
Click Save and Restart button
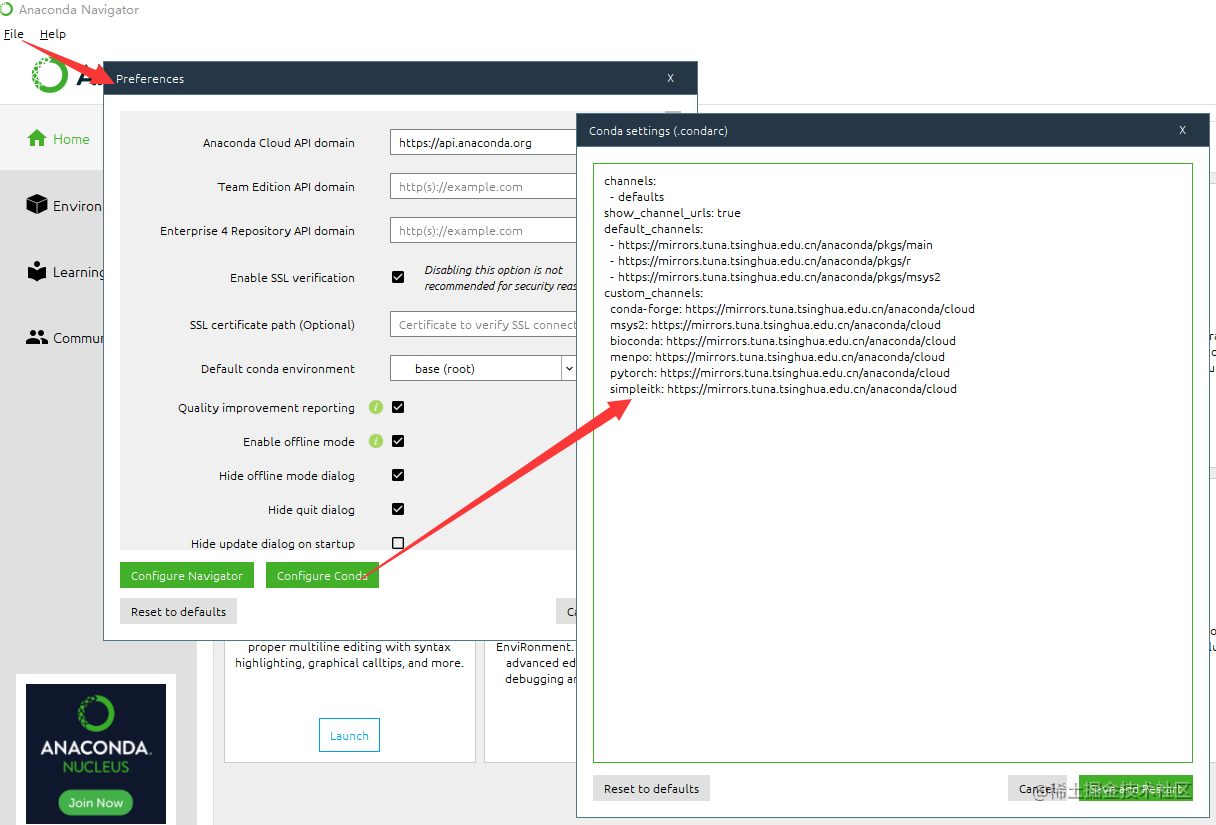1136,788
